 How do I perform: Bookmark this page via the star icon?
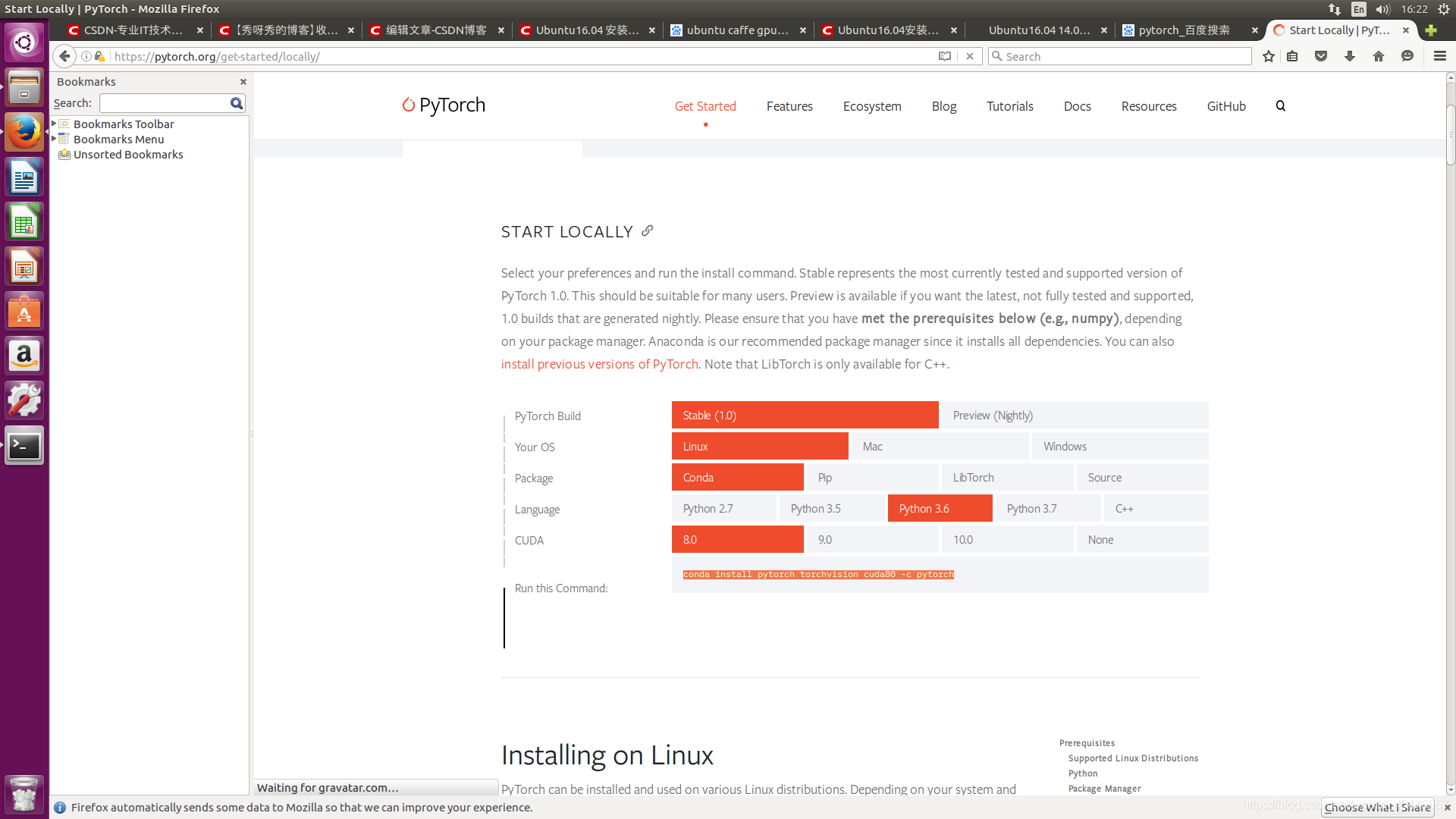[1268, 56]
